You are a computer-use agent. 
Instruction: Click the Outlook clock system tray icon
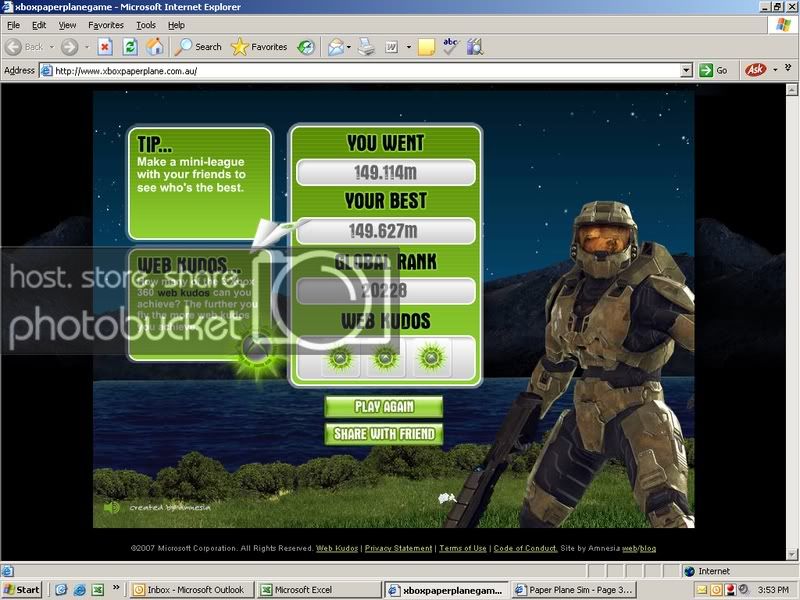(716, 590)
